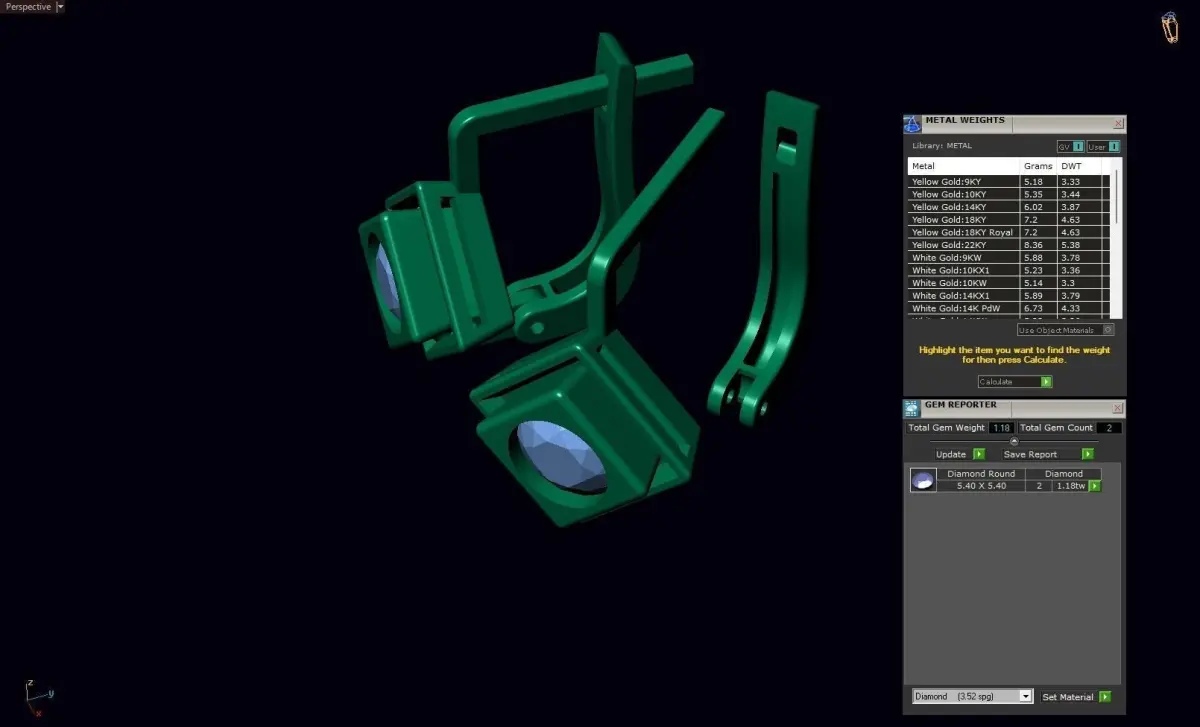Click the green arrow beside Set Material
Screen dimensions: 1200x727
click(x=1105, y=697)
